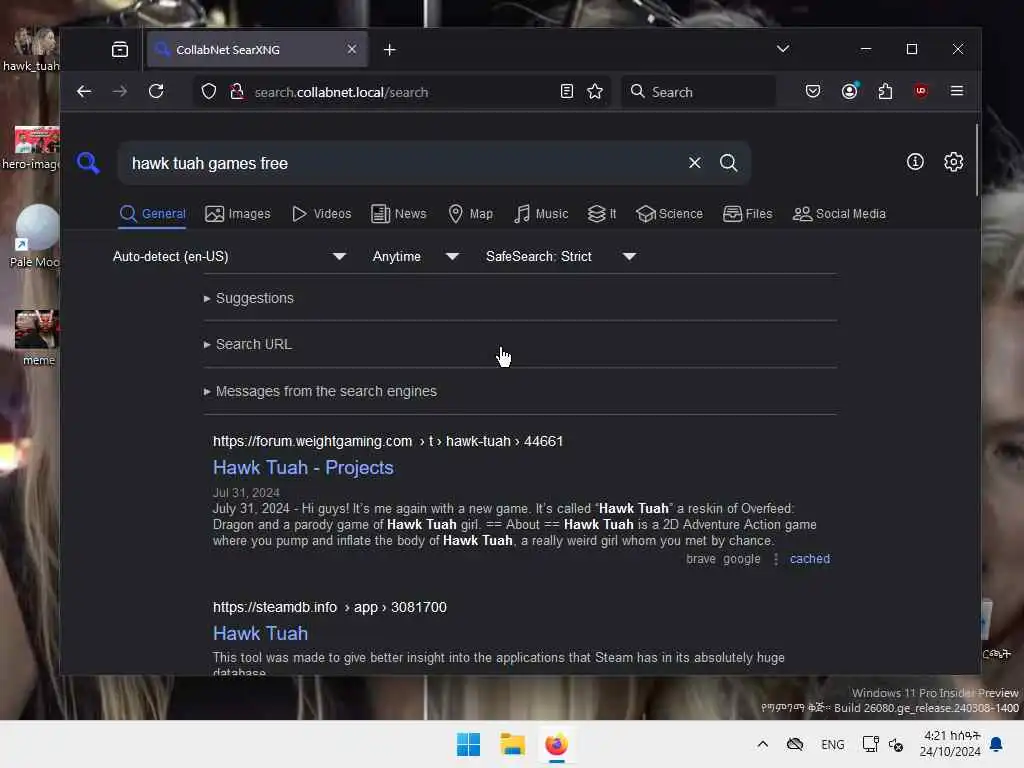
Task: Switch to the Music tab
Action: [x=541, y=214]
